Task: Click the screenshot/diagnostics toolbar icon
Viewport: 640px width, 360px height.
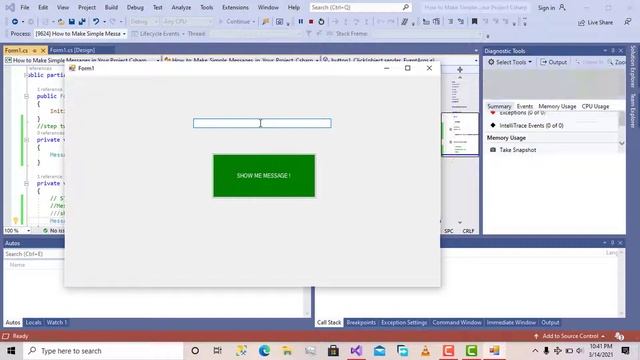Action: pos(280,21)
